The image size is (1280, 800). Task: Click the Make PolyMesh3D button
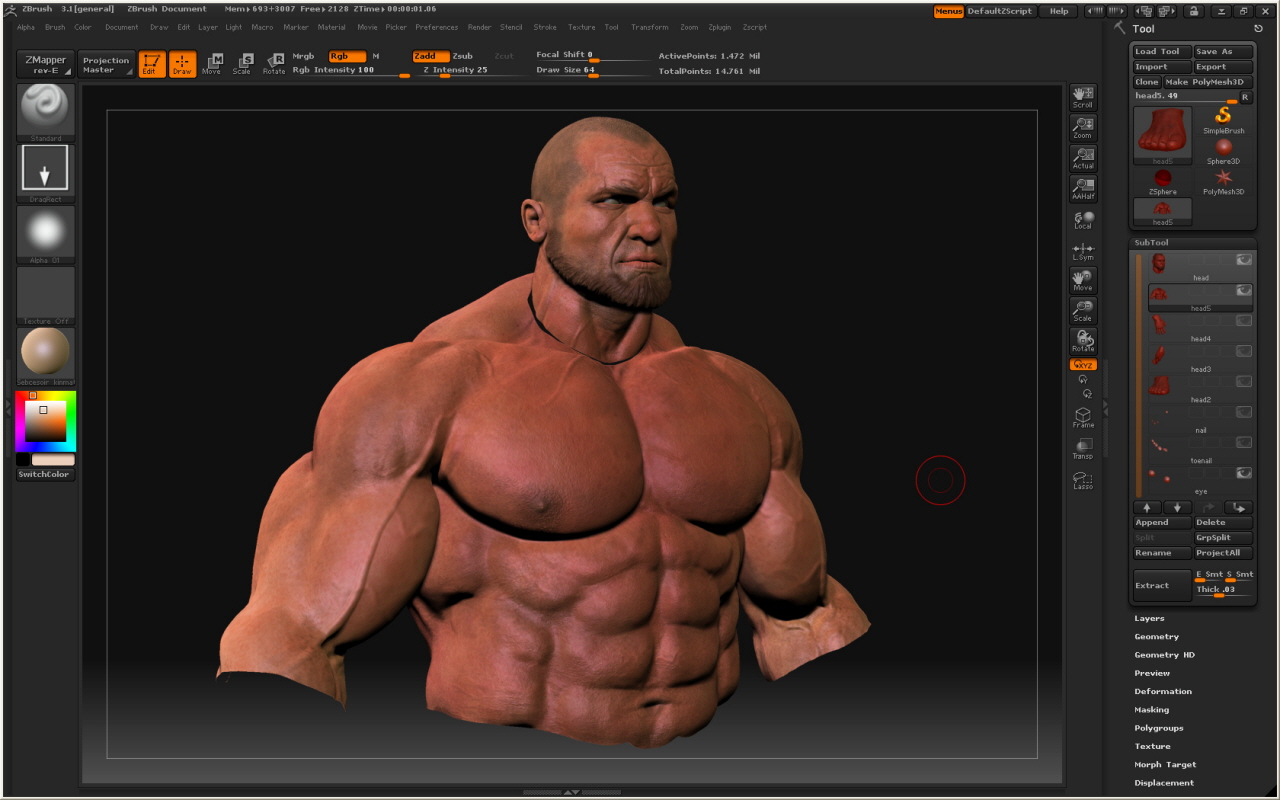[x=1207, y=82]
